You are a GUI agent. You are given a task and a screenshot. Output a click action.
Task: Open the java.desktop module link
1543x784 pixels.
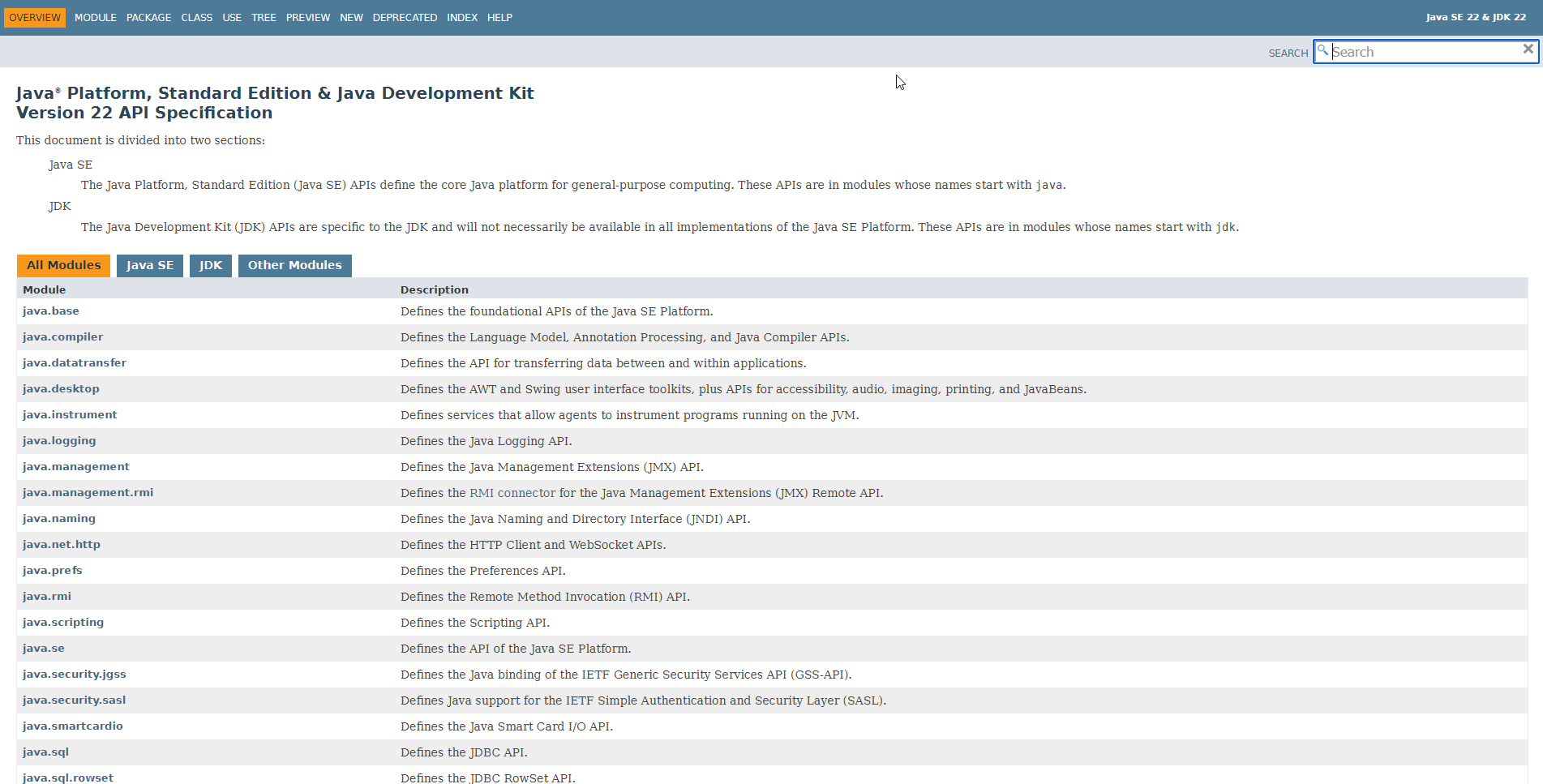(x=61, y=389)
